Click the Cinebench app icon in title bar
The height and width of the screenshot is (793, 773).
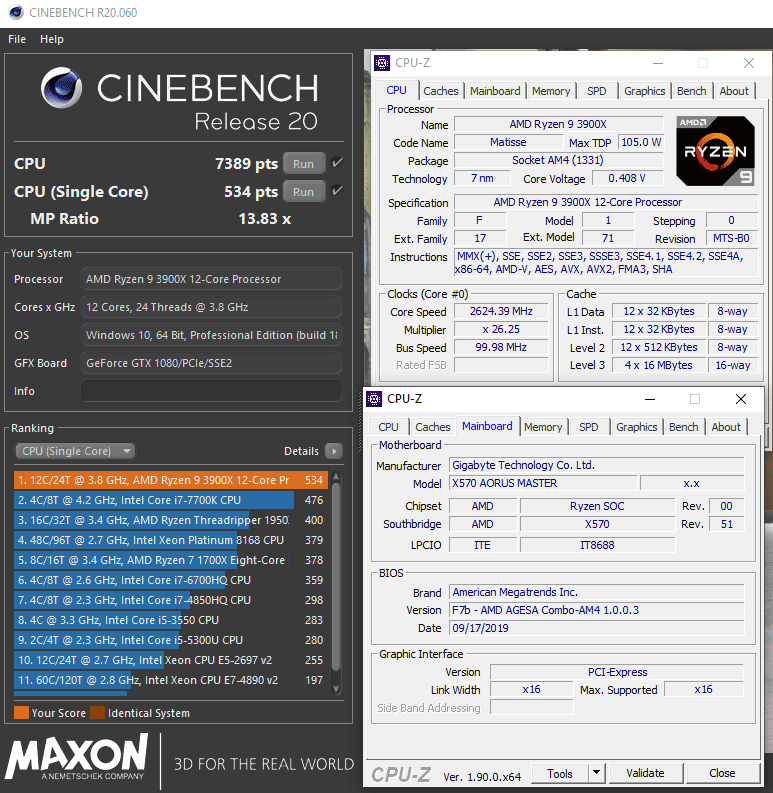pos(16,12)
